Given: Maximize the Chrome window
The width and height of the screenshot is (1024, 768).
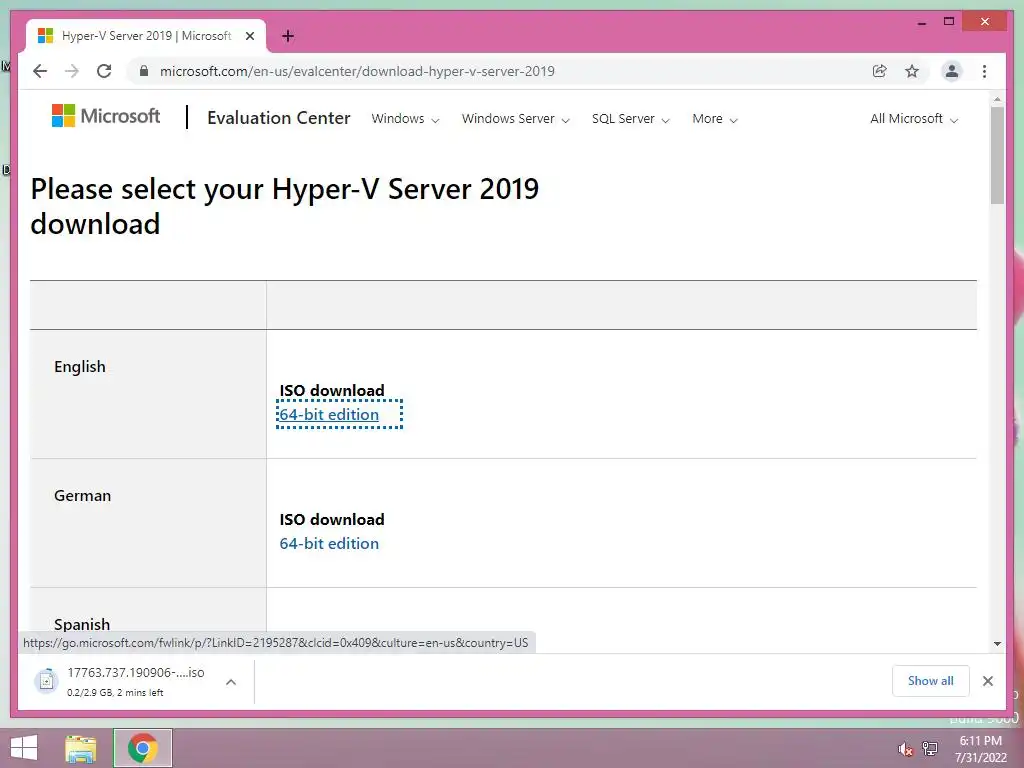Looking at the screenshot, I should (x=949, y=22).
